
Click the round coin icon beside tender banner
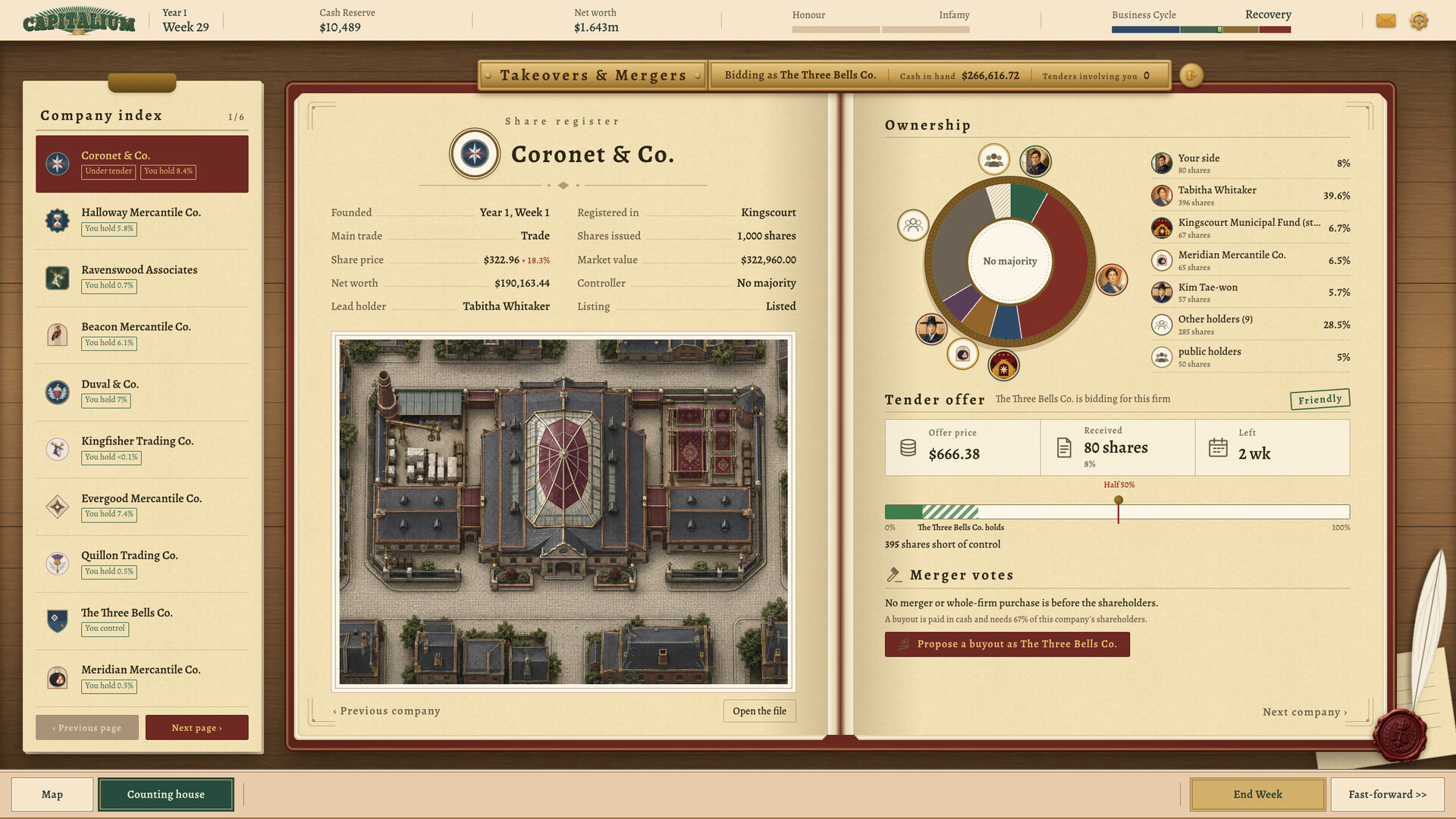[1191, 75]
